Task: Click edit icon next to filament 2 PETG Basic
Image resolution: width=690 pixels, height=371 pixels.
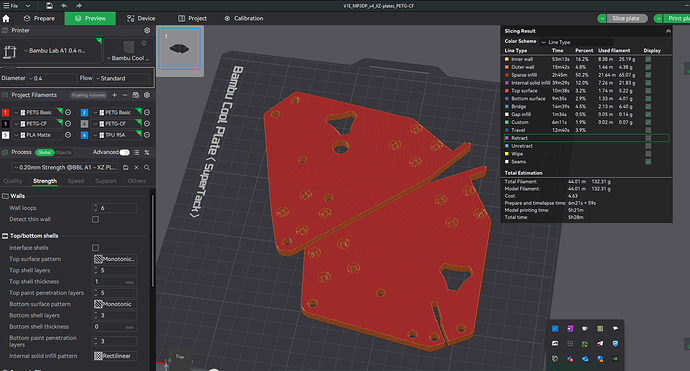Action: [147, 112]
